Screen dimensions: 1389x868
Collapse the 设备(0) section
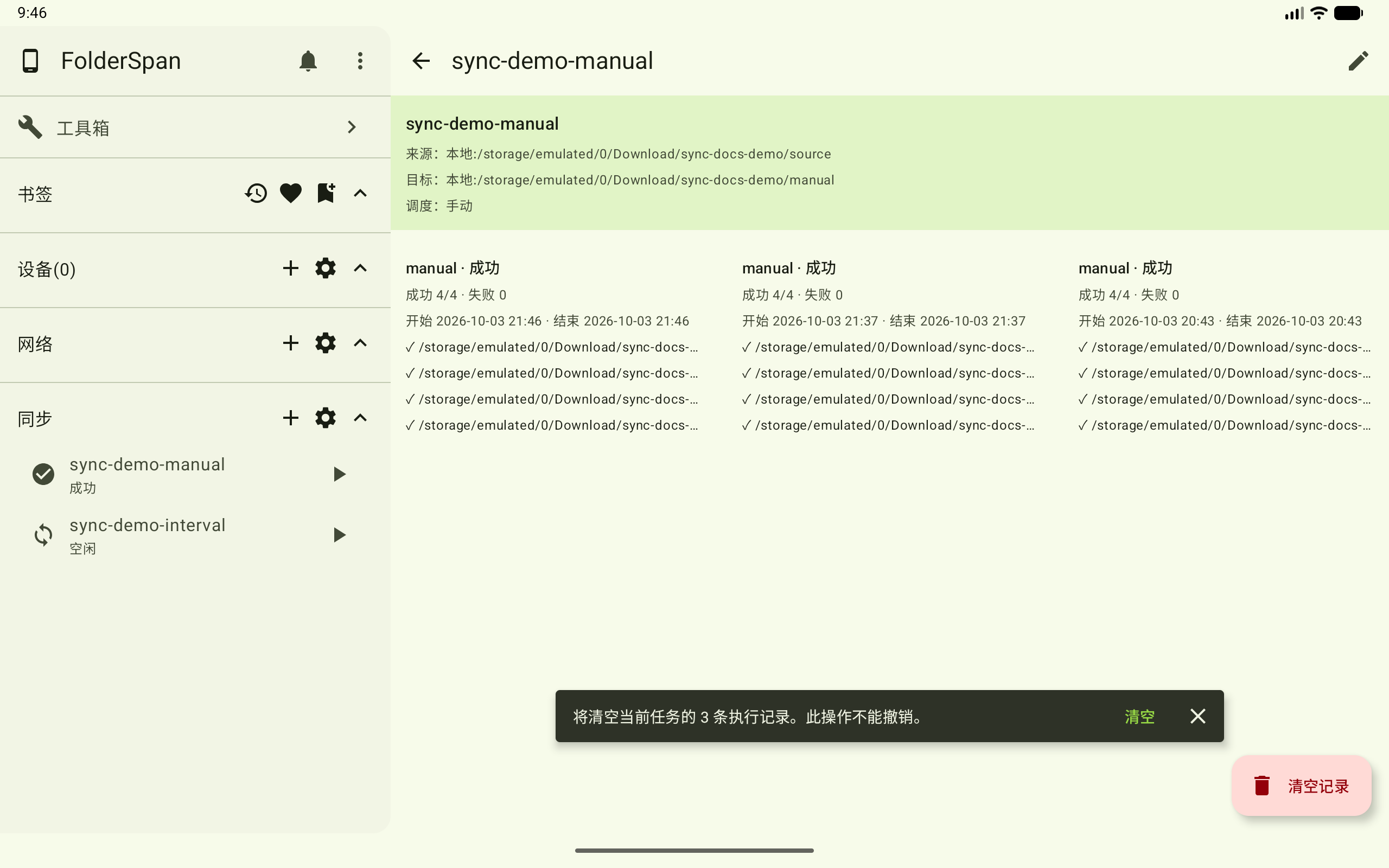[360, 268]
